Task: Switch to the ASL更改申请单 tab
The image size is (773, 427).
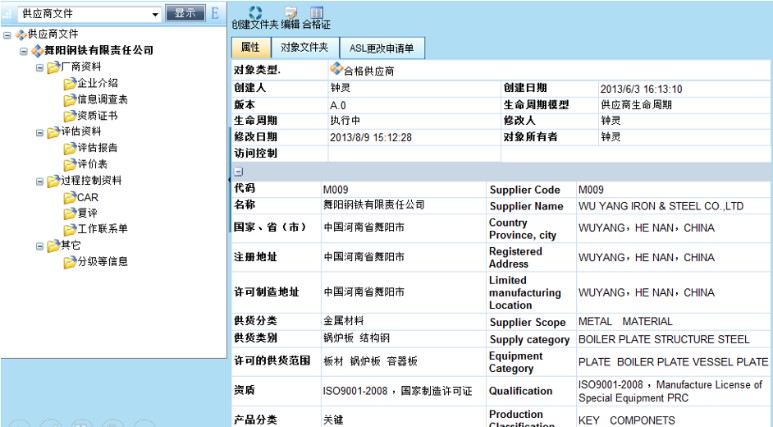Action: [382, 48]
